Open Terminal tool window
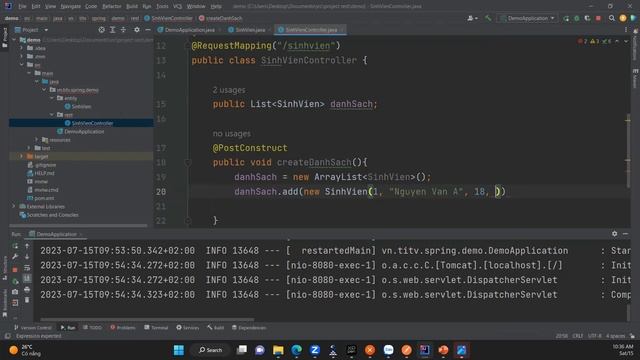The image size is (640, 360). coord(156,327)
